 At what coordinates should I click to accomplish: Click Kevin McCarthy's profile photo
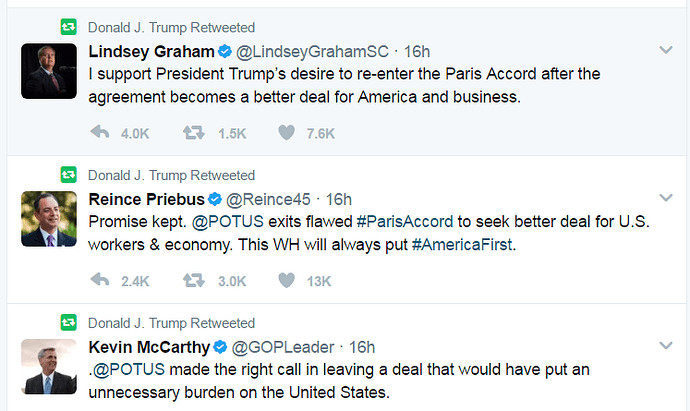48,367
